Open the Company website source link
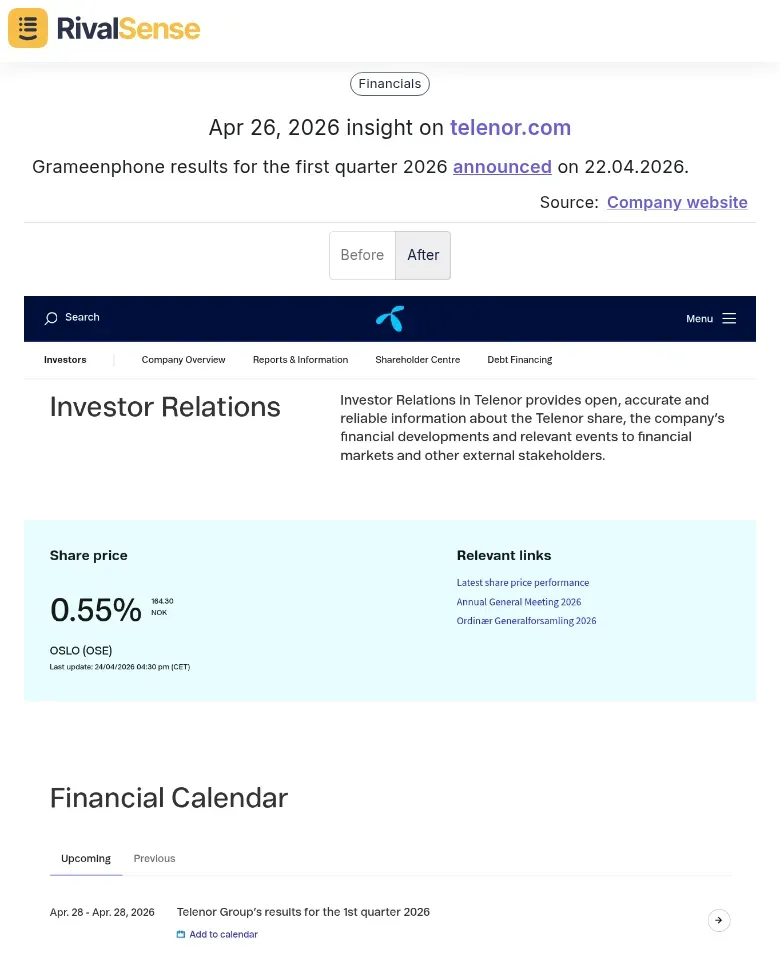 pos(677,202)
